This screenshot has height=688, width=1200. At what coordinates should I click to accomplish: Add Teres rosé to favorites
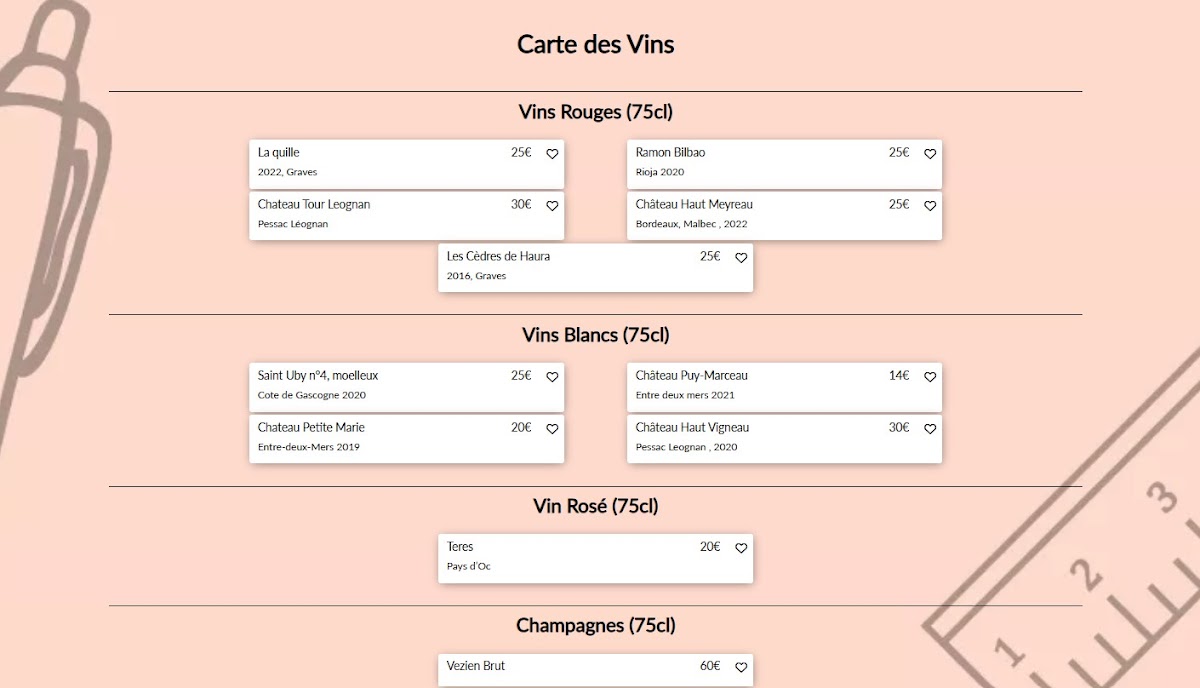coord(741,548)
